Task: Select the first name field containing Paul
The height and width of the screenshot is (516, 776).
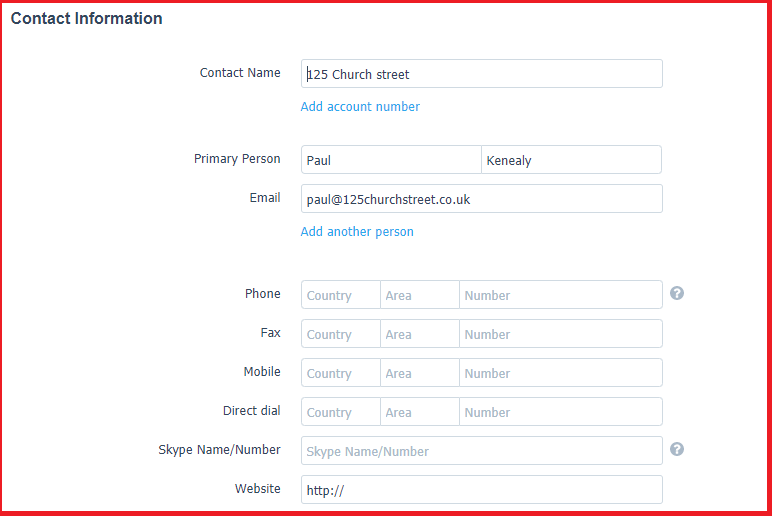Action: (391, 159)
